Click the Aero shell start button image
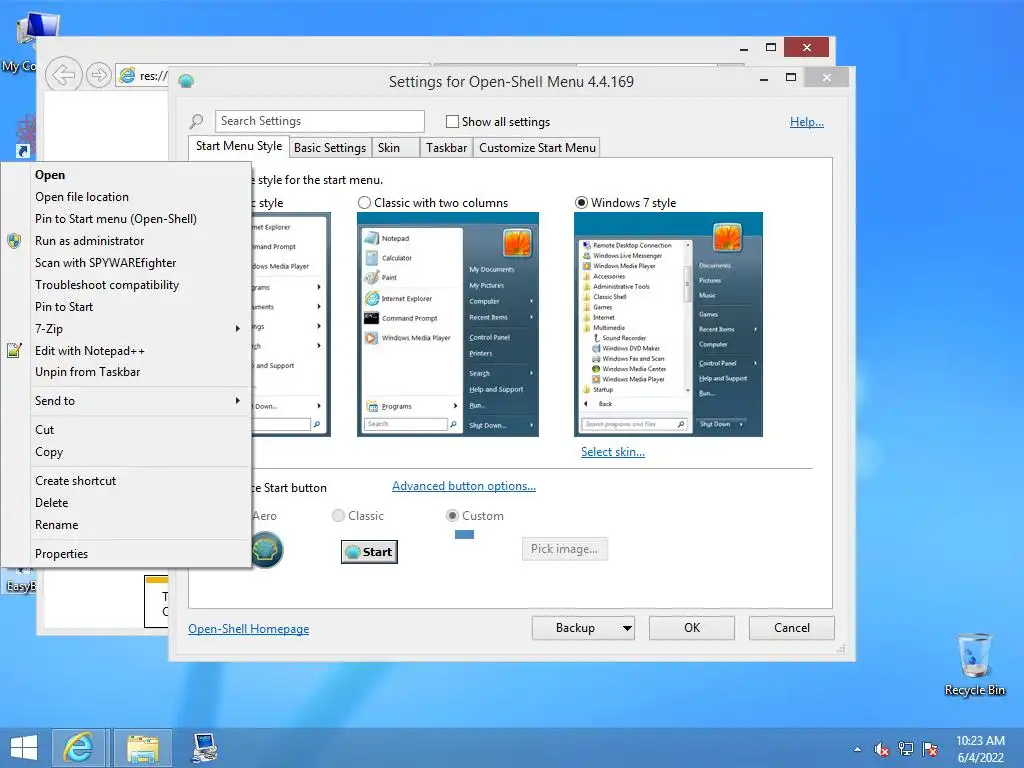Image resolution: width=1024 pixels, height=768 pixels. coord(266,550)
